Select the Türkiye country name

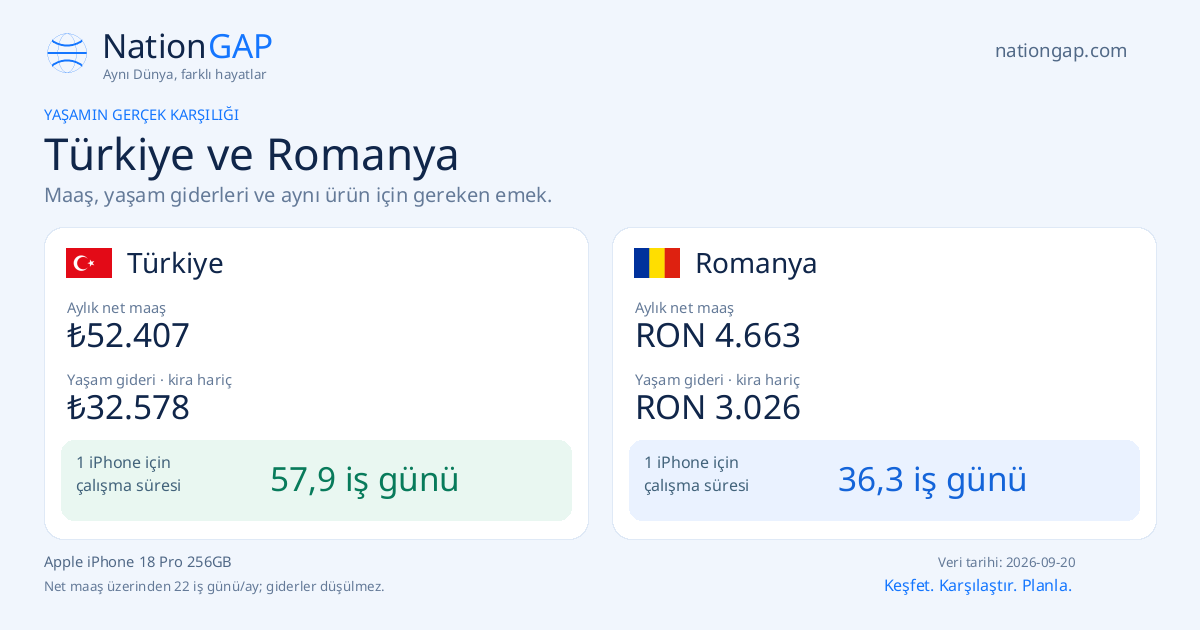pos(175,263)
